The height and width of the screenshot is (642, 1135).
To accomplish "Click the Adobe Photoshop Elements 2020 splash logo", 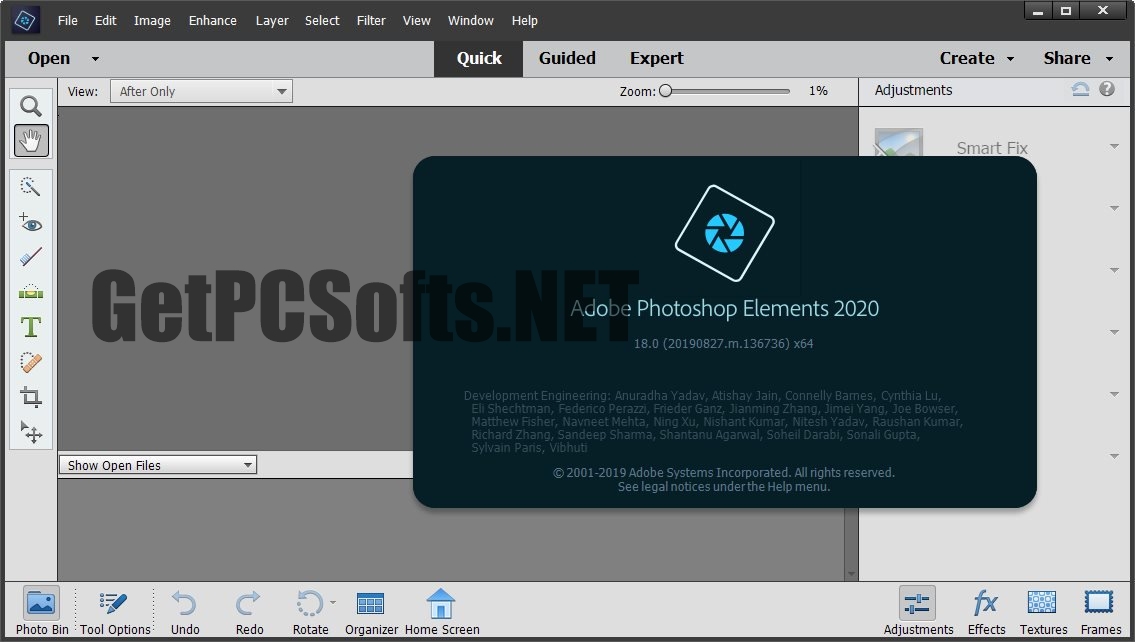I will [x=725, y=233].
